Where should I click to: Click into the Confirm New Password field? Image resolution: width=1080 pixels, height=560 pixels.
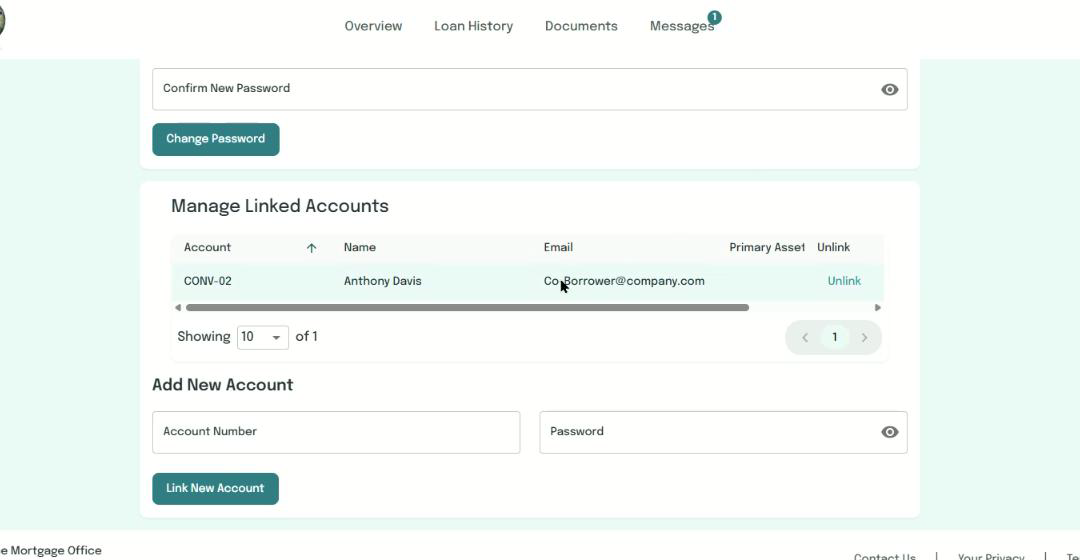pos(510,89)
